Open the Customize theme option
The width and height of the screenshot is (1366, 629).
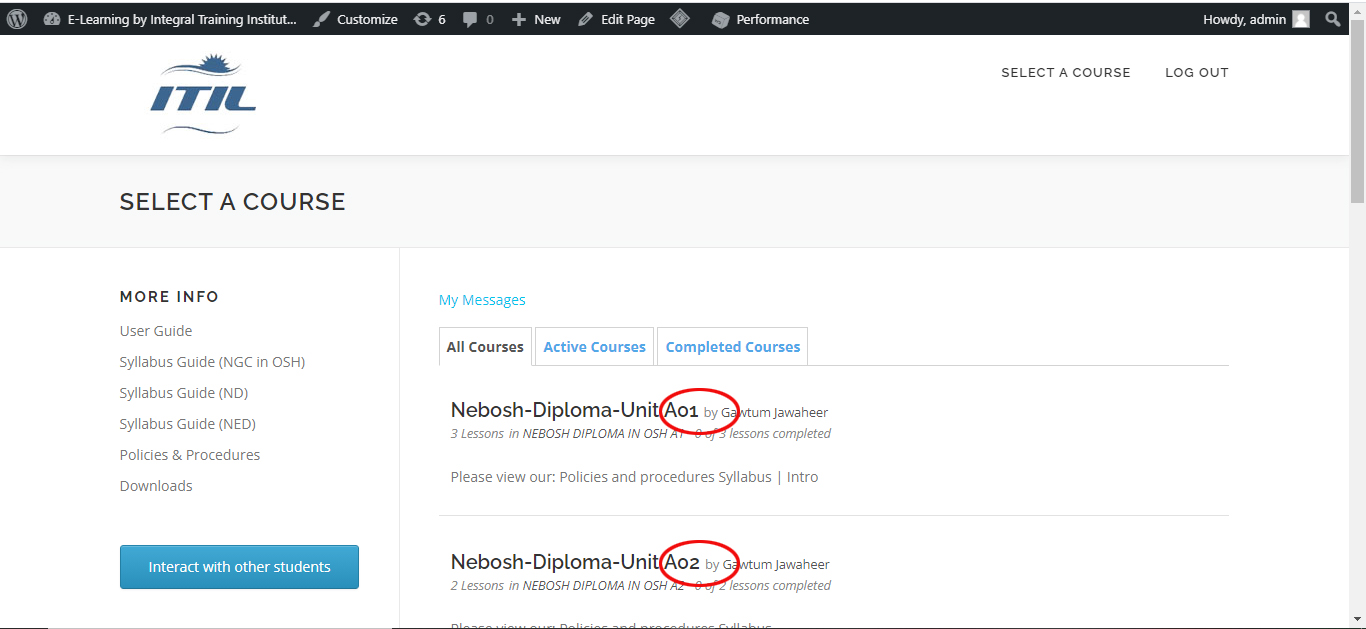[355, 19]
